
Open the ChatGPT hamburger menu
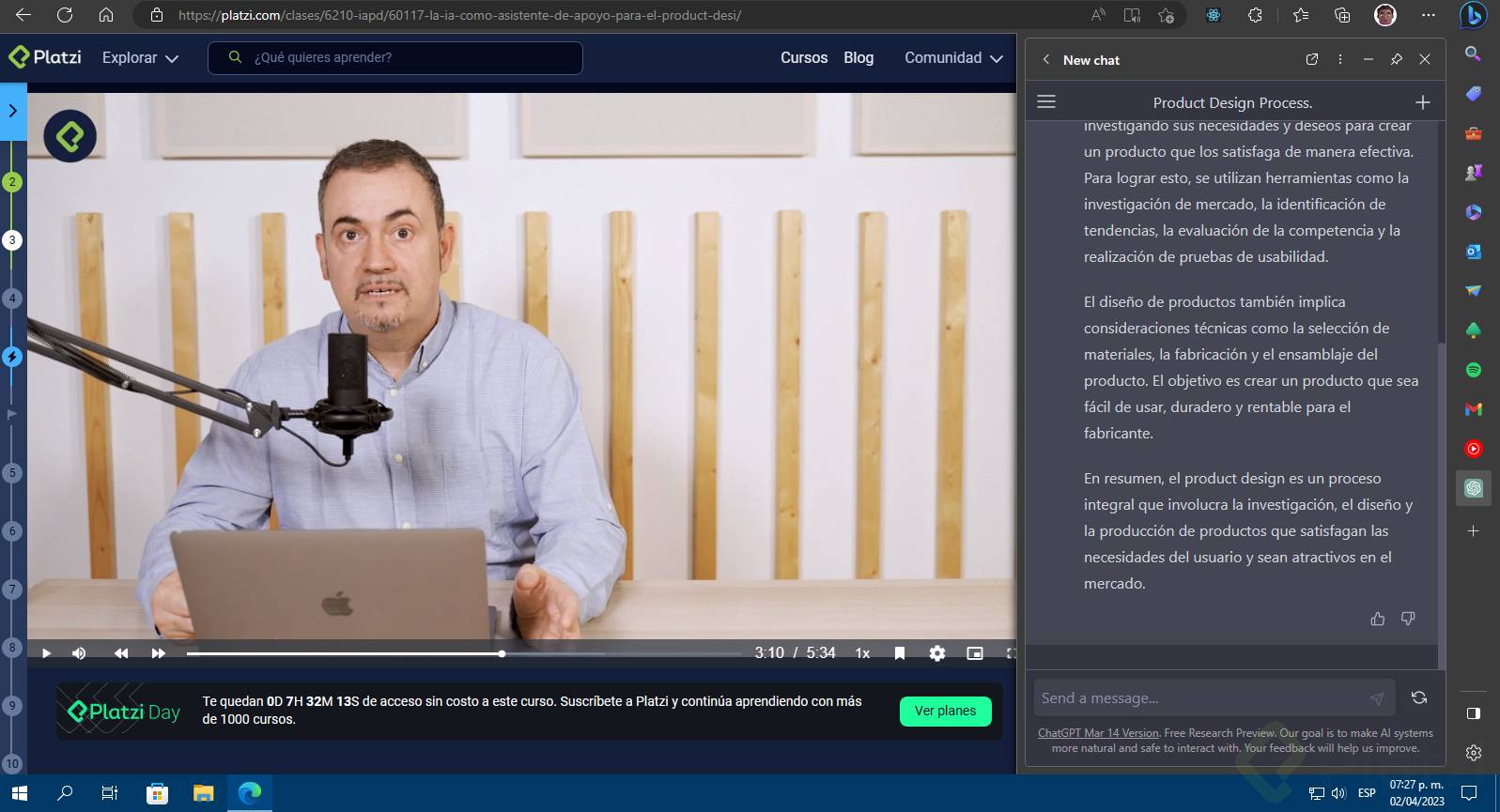pyautogui.click(x=1046, y=101)
